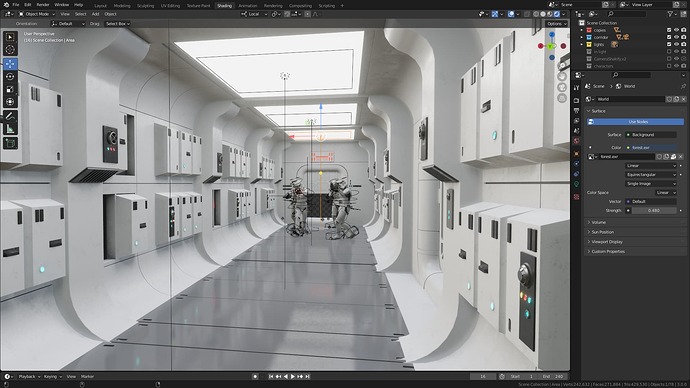This screenshot has width=690, height=388.
Task: Expand the Sun Position panel
Action: pos(635,232)
